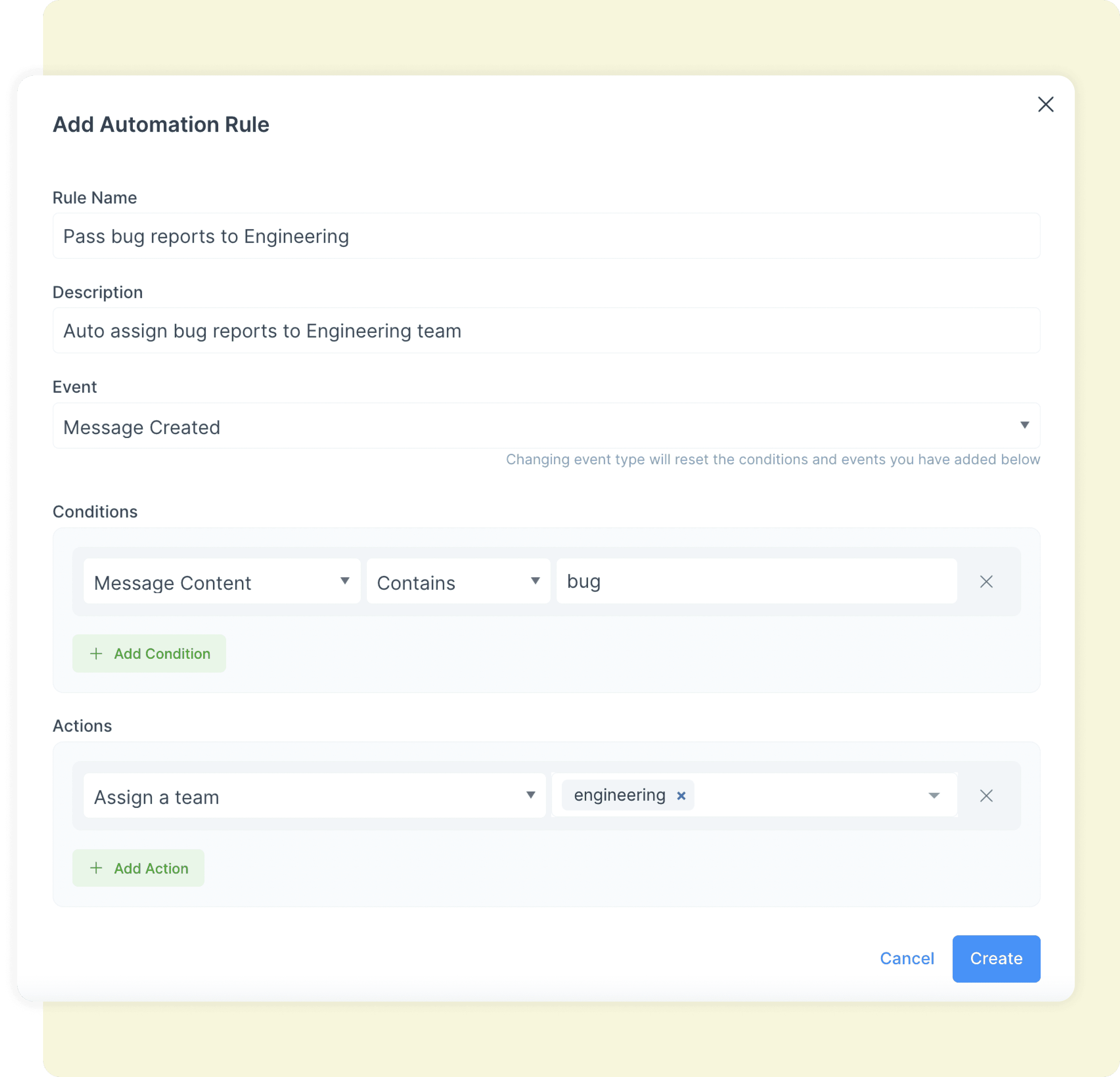Screen dimensions: 1120x1077
Task: Create the automation rule
Action: tap(996, 959)
